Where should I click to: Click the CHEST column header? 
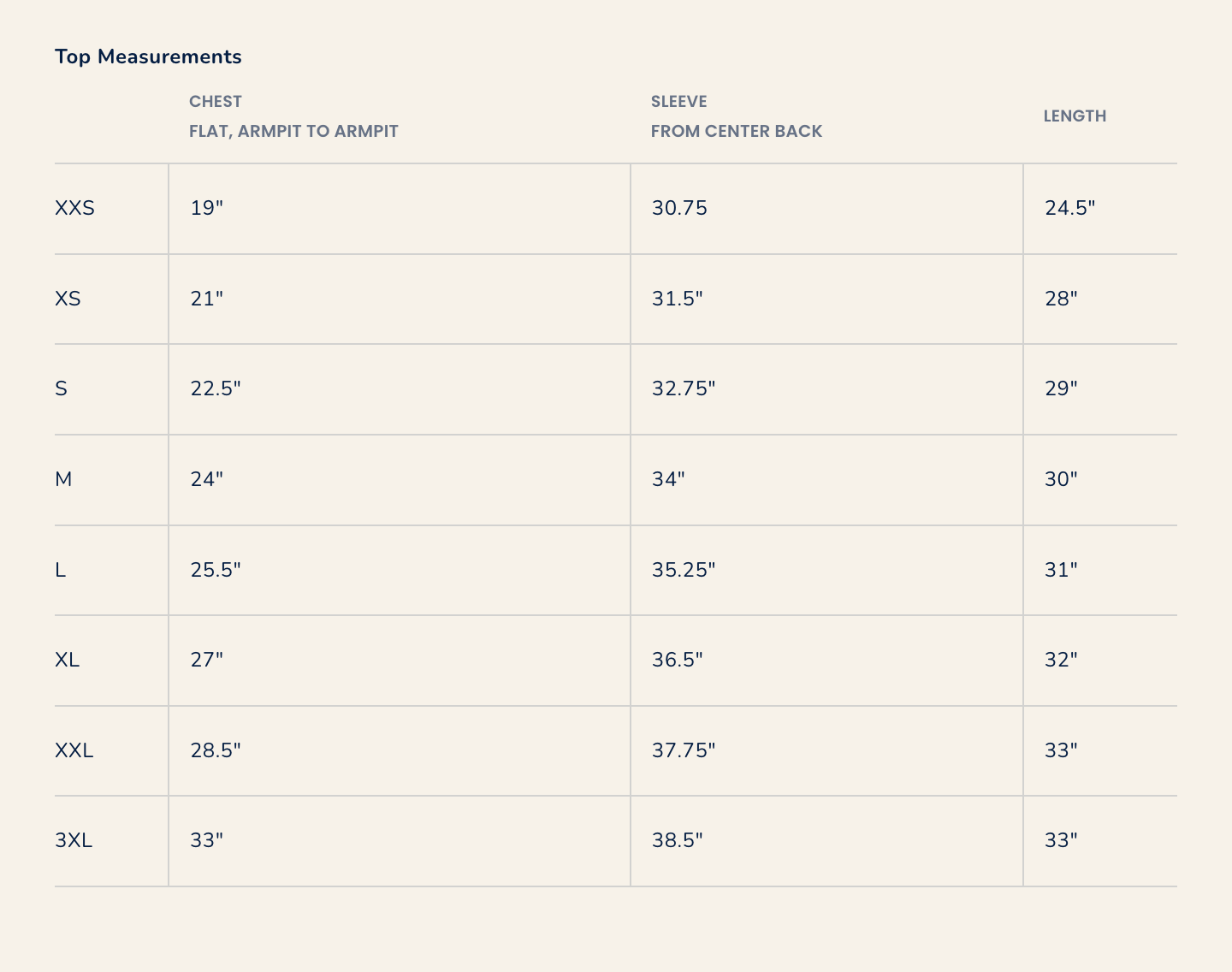pos(216,101)
